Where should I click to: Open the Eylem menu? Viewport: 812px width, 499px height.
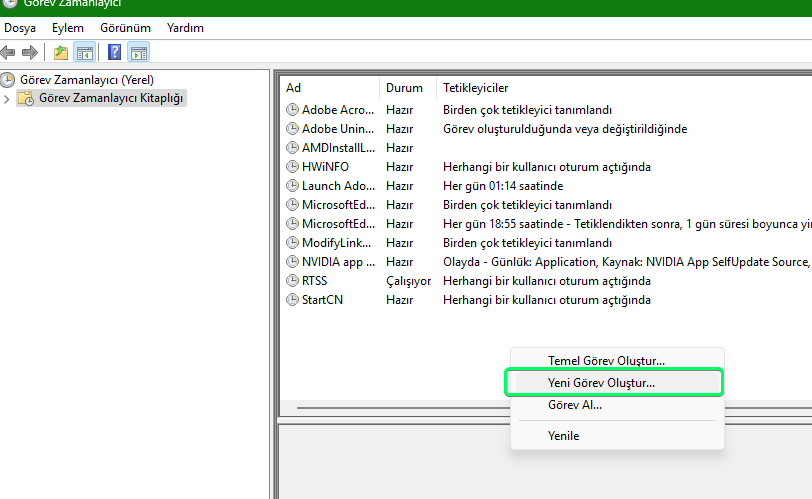(x=67, y=28)
